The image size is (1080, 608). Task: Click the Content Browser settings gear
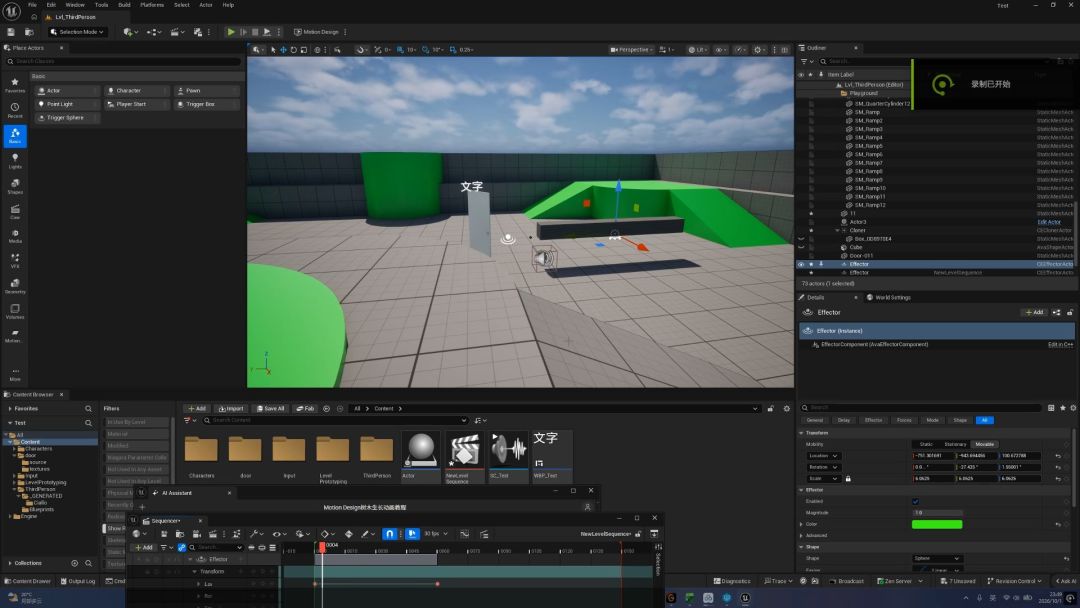tap(787, 408)
